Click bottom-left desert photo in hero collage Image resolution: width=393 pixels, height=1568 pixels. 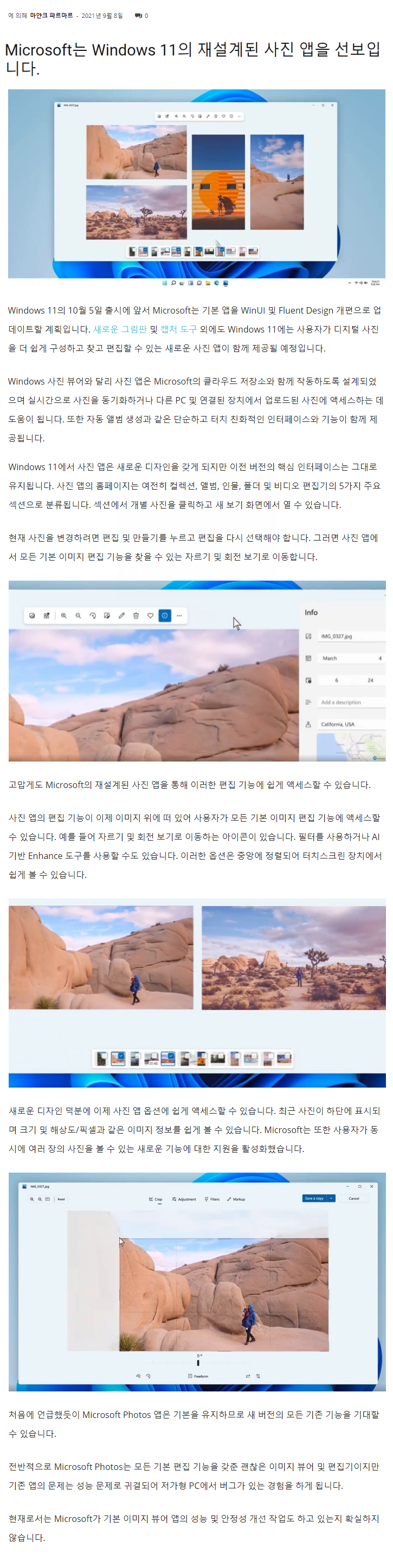click(x=137, y=212)
